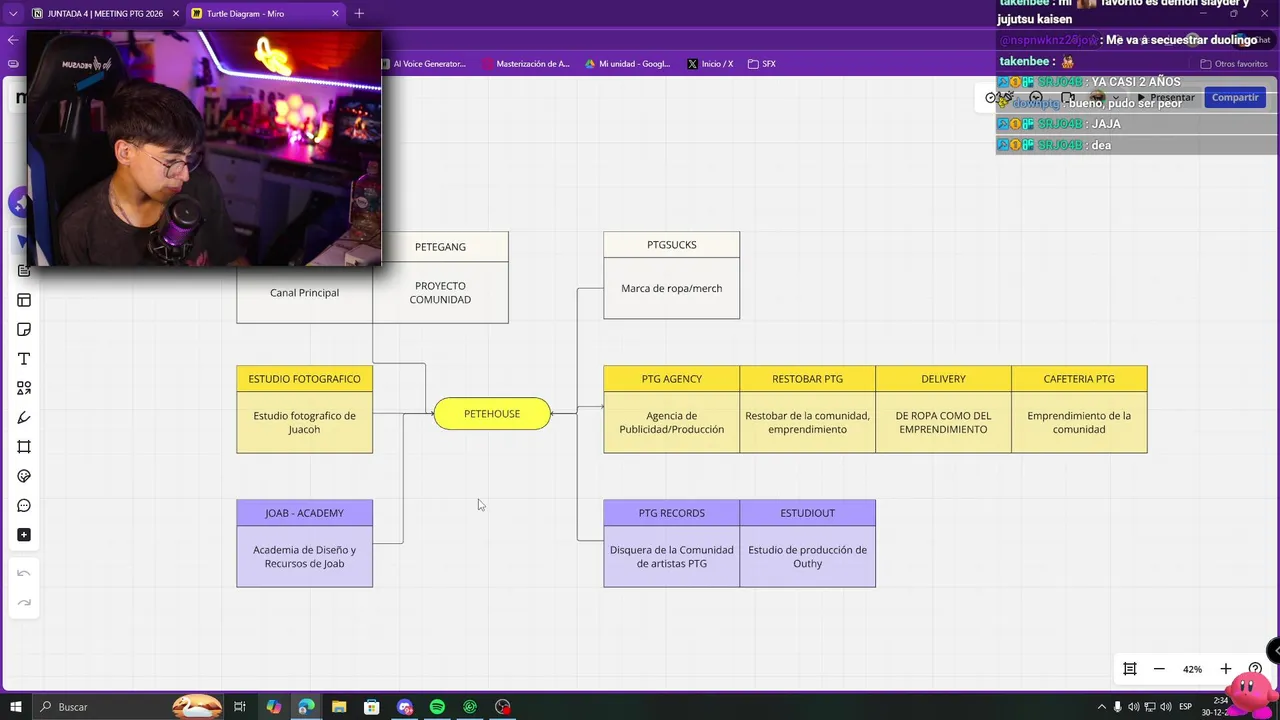Click the Redo arrow

click(x=24, y=602)
